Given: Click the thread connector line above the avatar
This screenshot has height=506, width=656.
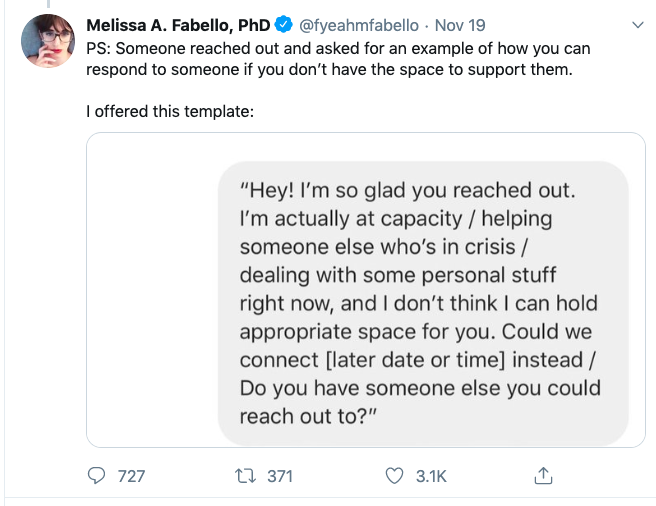Looking at the screenshot, I should tap(47, 5).
